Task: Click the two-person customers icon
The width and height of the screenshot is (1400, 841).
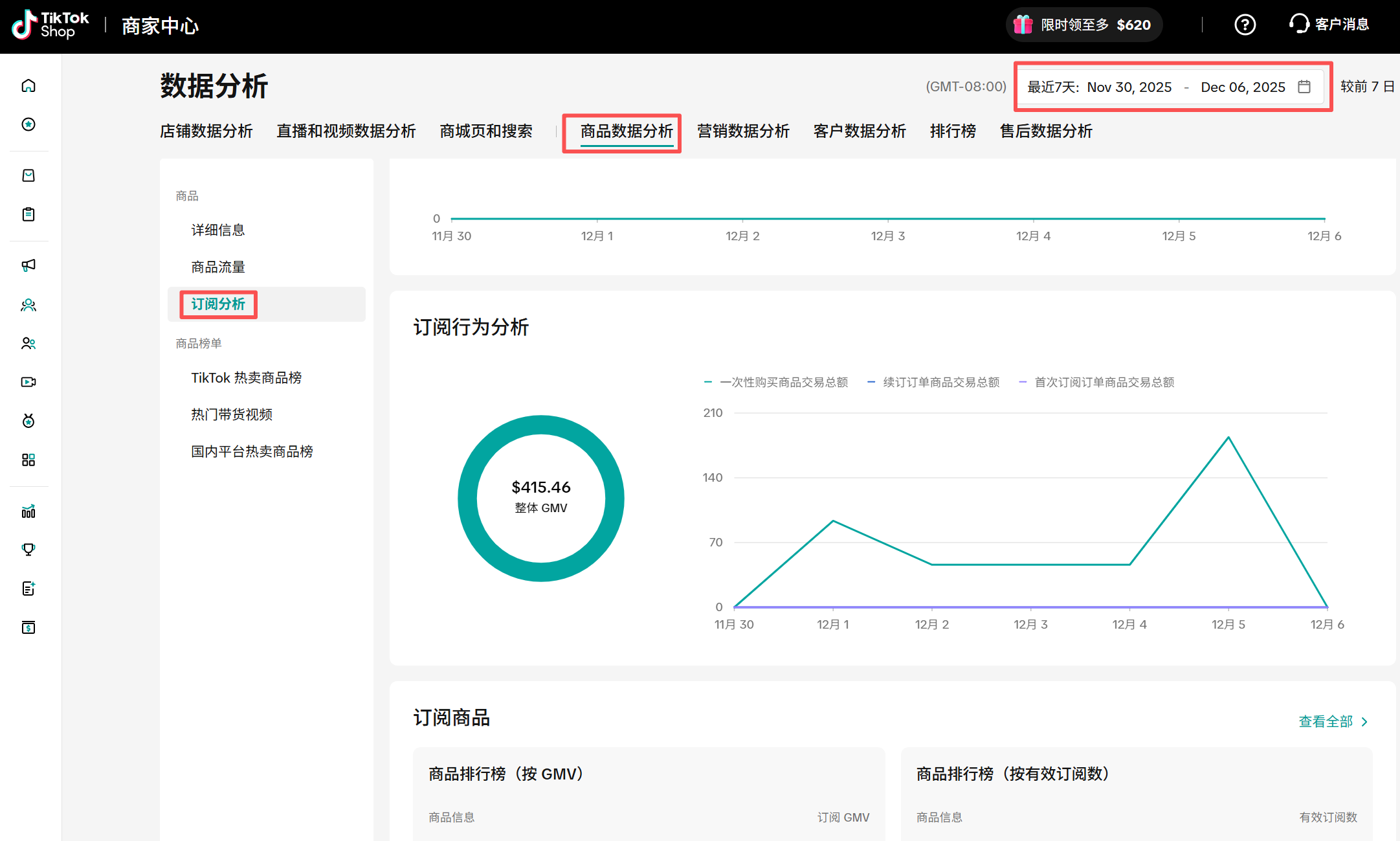Action: tap(28, 343)
